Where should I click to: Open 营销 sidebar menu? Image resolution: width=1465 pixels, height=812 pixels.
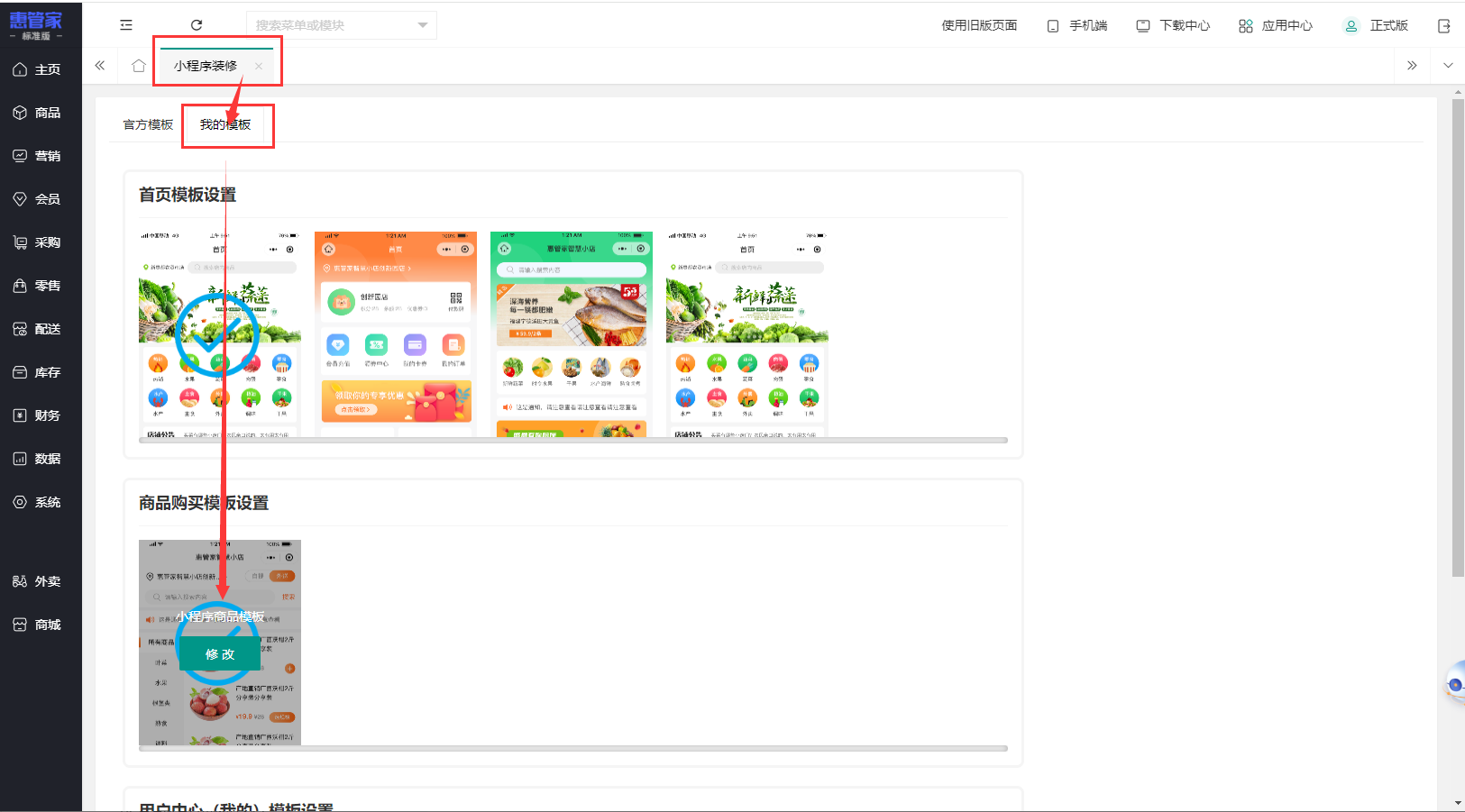41,156
